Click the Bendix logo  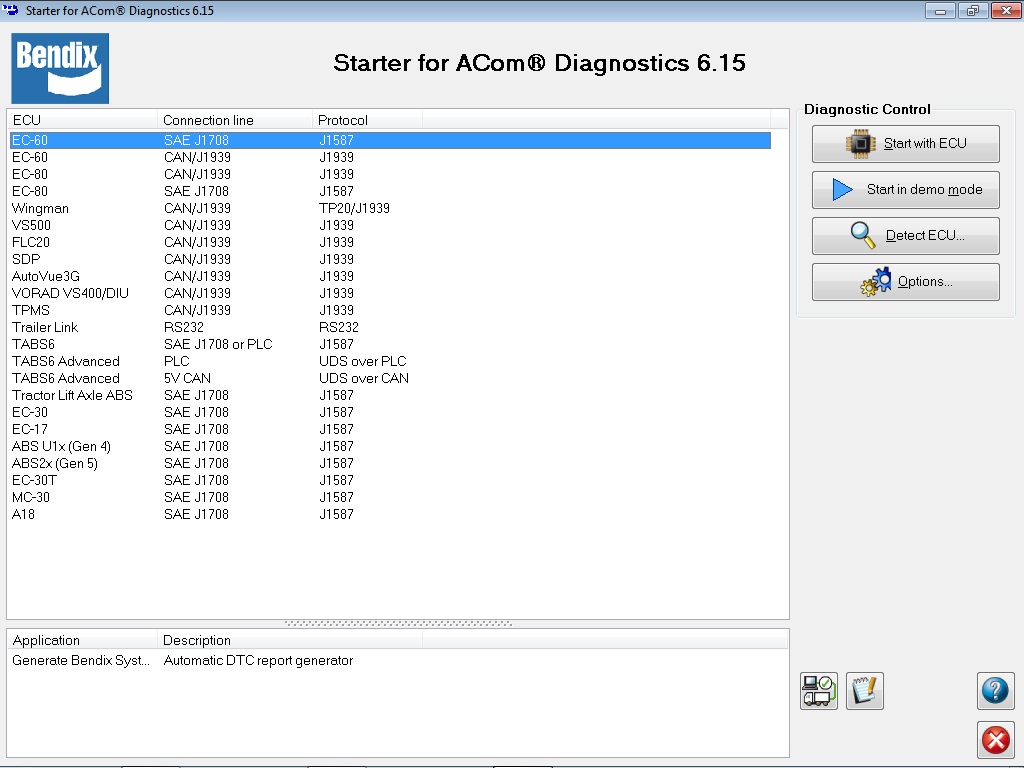(x=60, y=69)
